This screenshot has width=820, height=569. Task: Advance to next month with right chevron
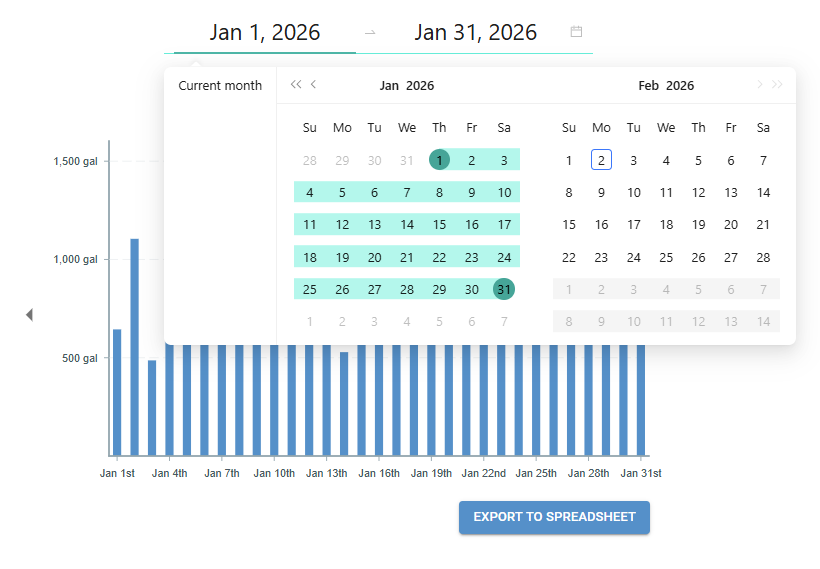[x=759, y=85]
